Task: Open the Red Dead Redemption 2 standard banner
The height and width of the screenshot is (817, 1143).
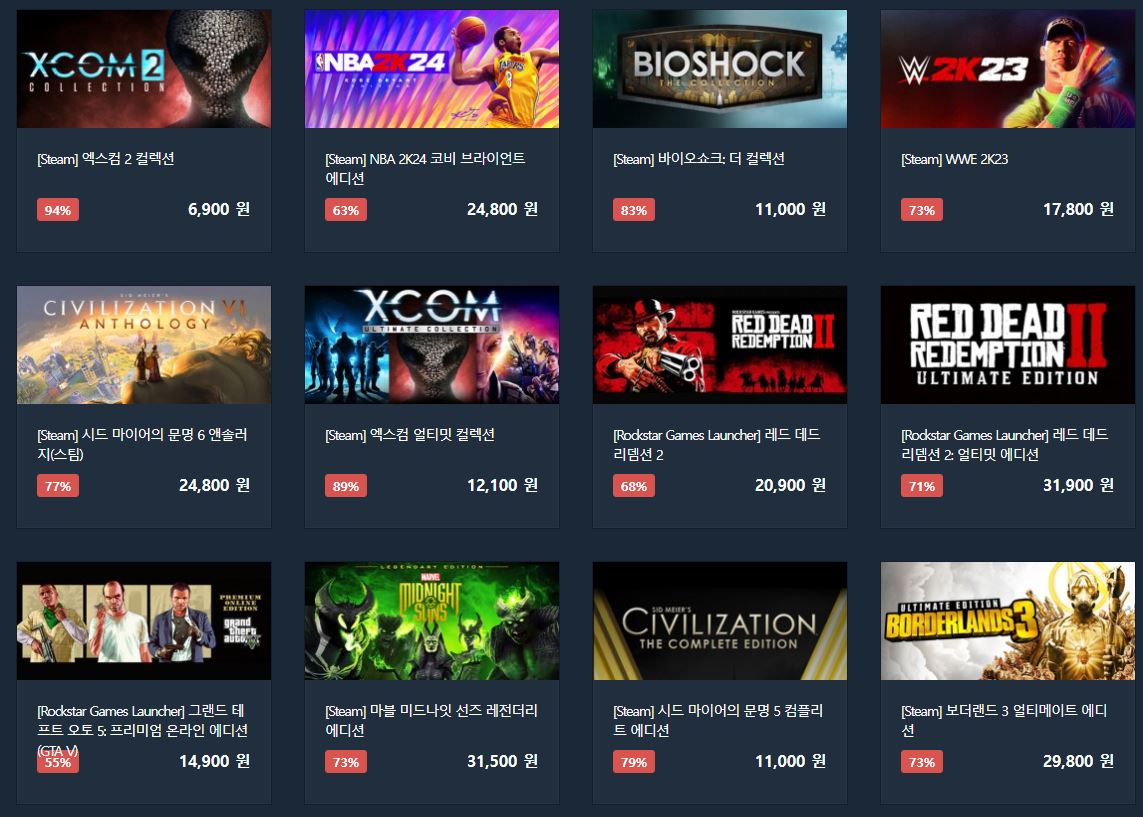Action: [719, 345]
